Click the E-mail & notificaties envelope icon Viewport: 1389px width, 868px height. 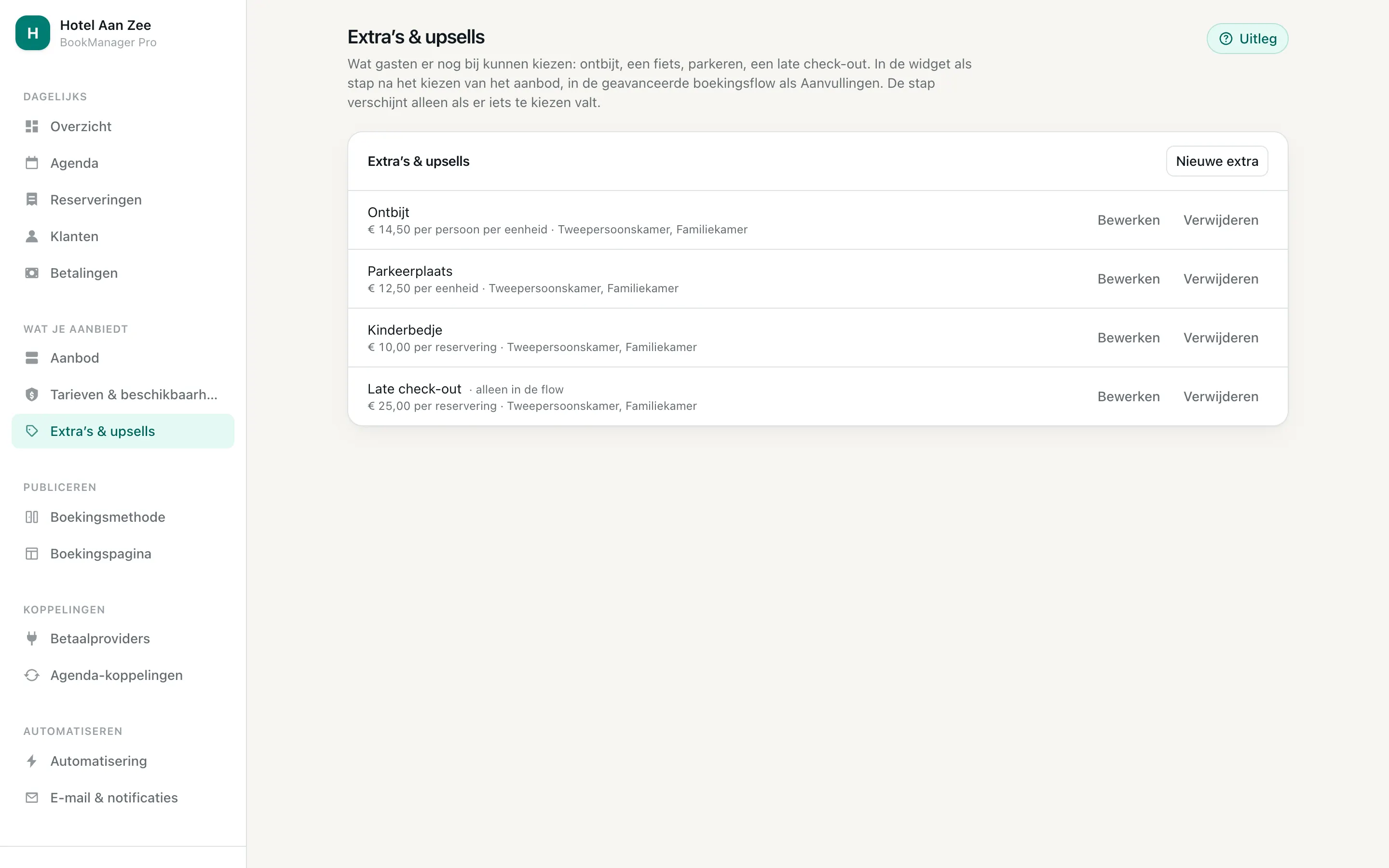coord(32,798)
